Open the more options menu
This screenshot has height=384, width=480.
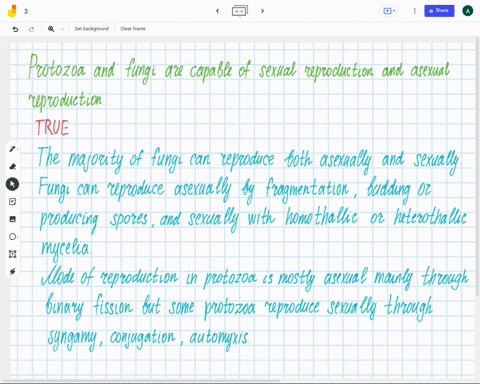click(x=415, y=11)
